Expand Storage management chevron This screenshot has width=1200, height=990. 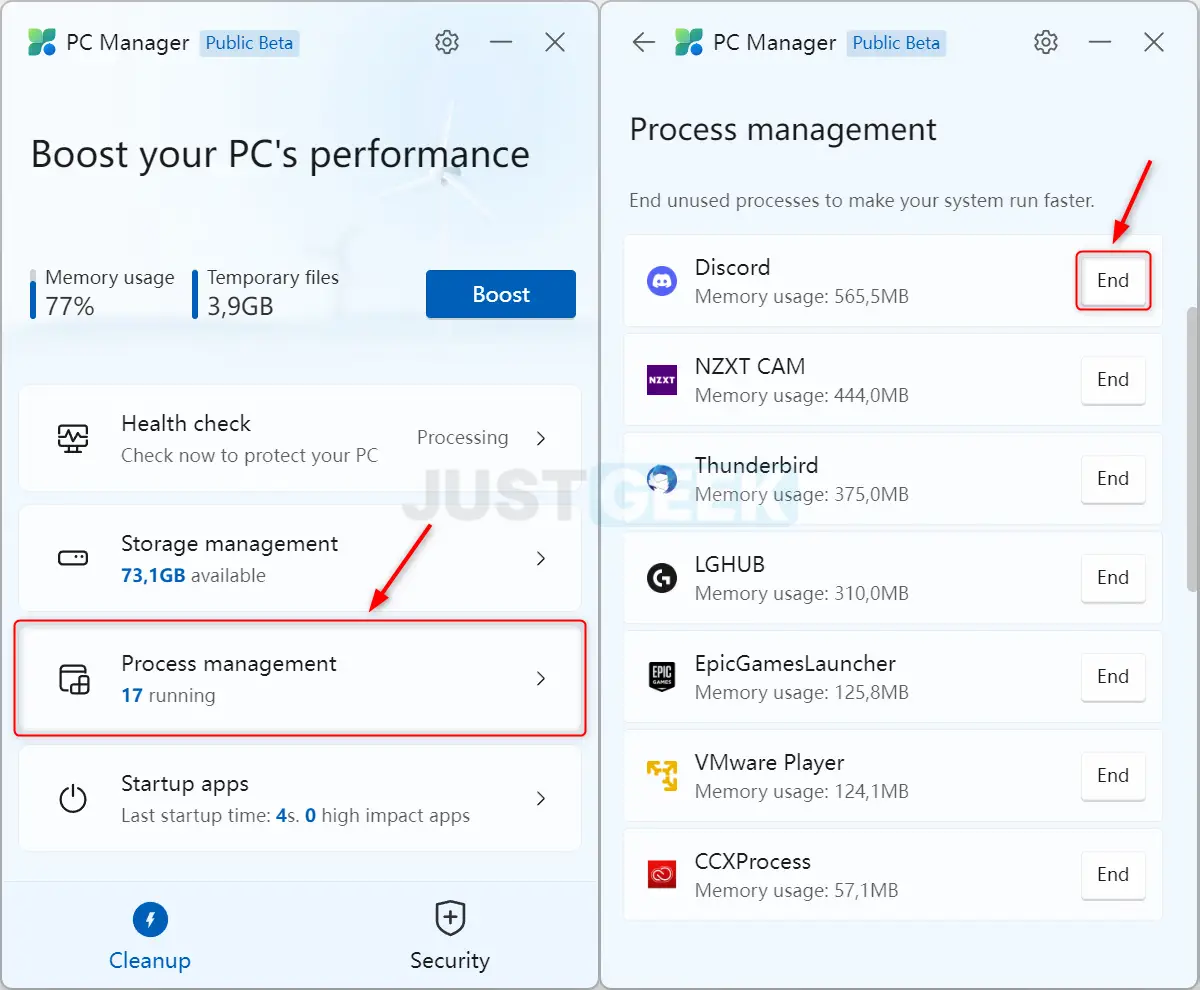click(541, 558)
